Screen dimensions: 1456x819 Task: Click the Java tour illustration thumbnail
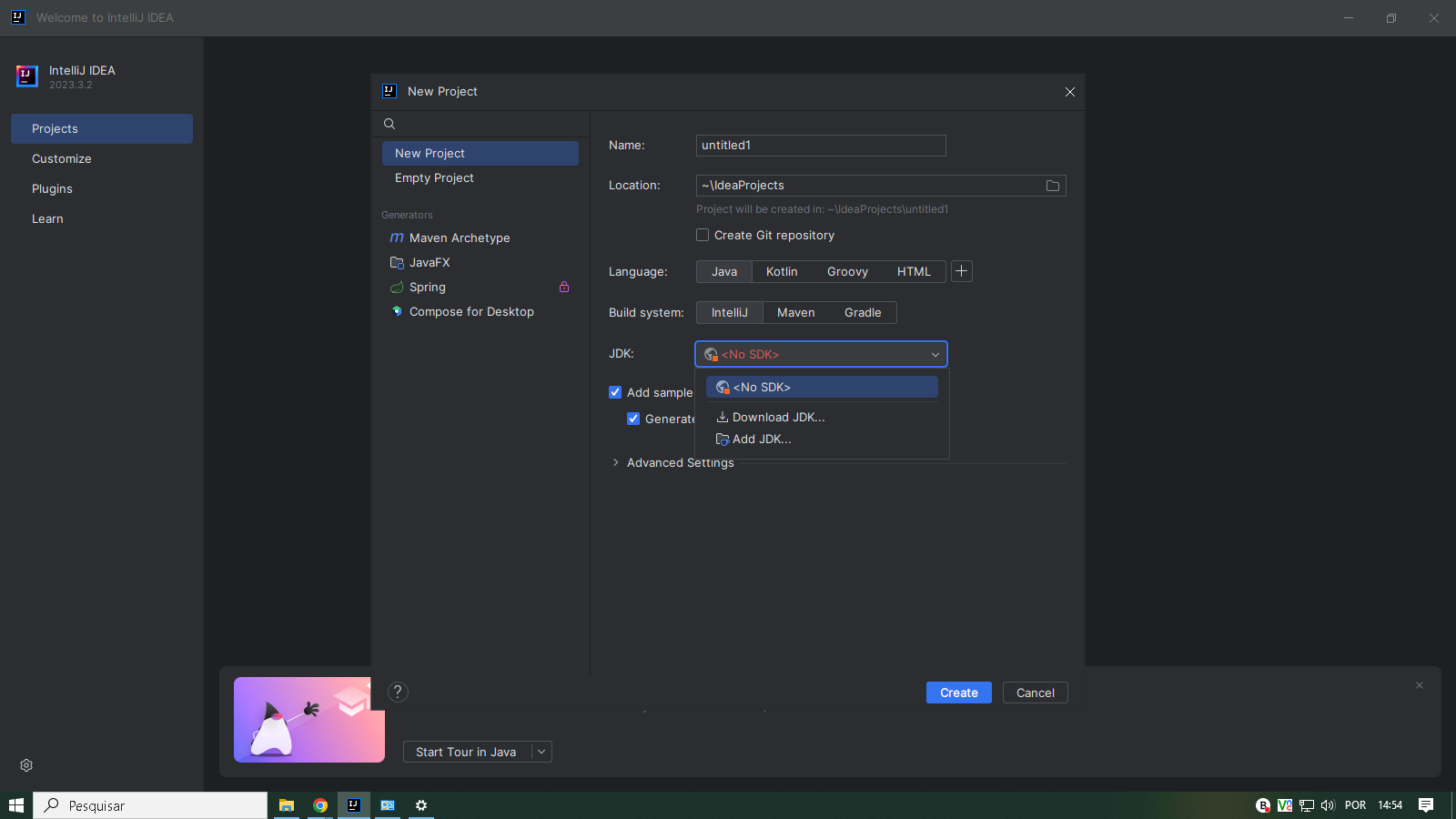(x=309, y=720)
